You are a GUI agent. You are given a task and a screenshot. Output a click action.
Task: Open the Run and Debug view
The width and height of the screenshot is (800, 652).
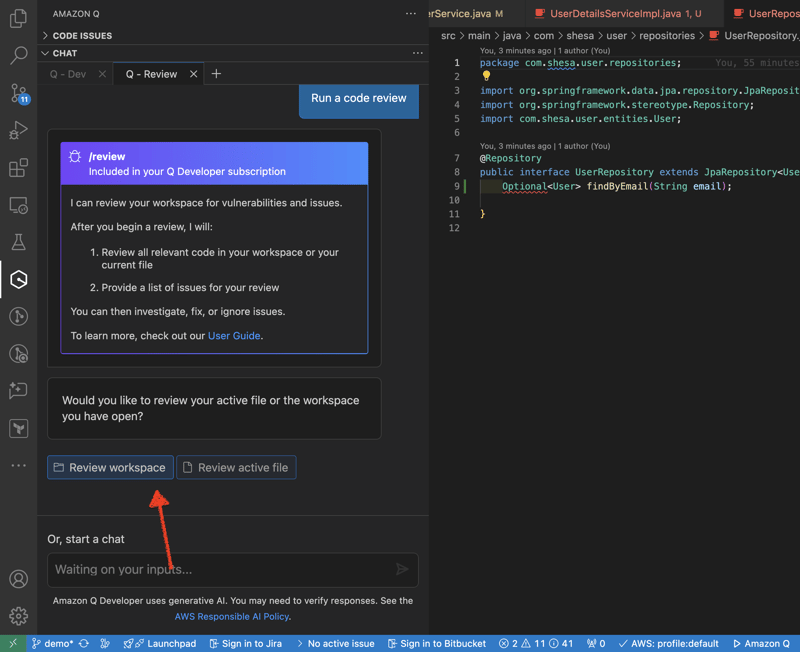[18, 130]
